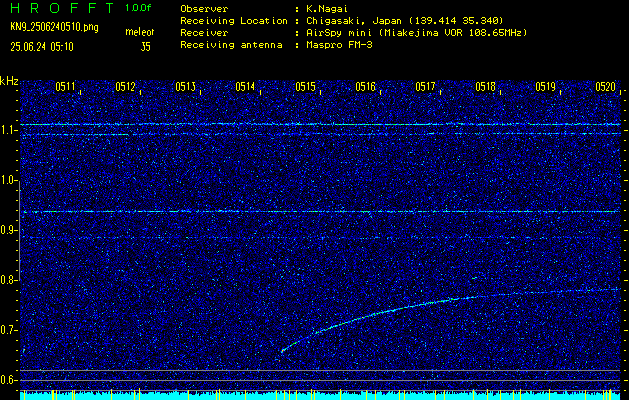
Task: Click the observer name K.Nagai
Action: pos(327,8)
